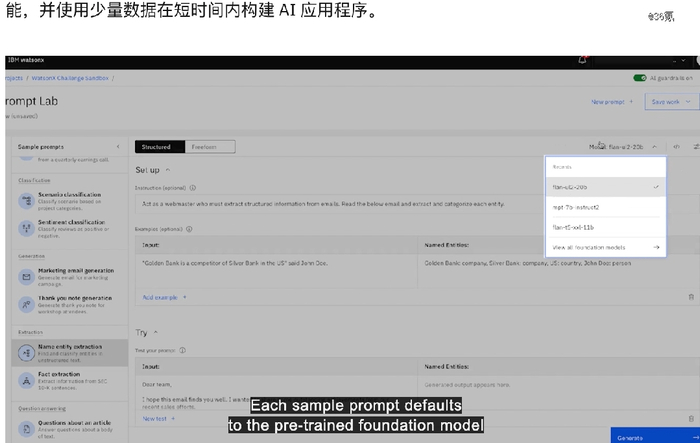Viewport: 700px width, 443px height.
Task: Collapse the Try section
Action: pyautogui.click(x=156, y=331)
